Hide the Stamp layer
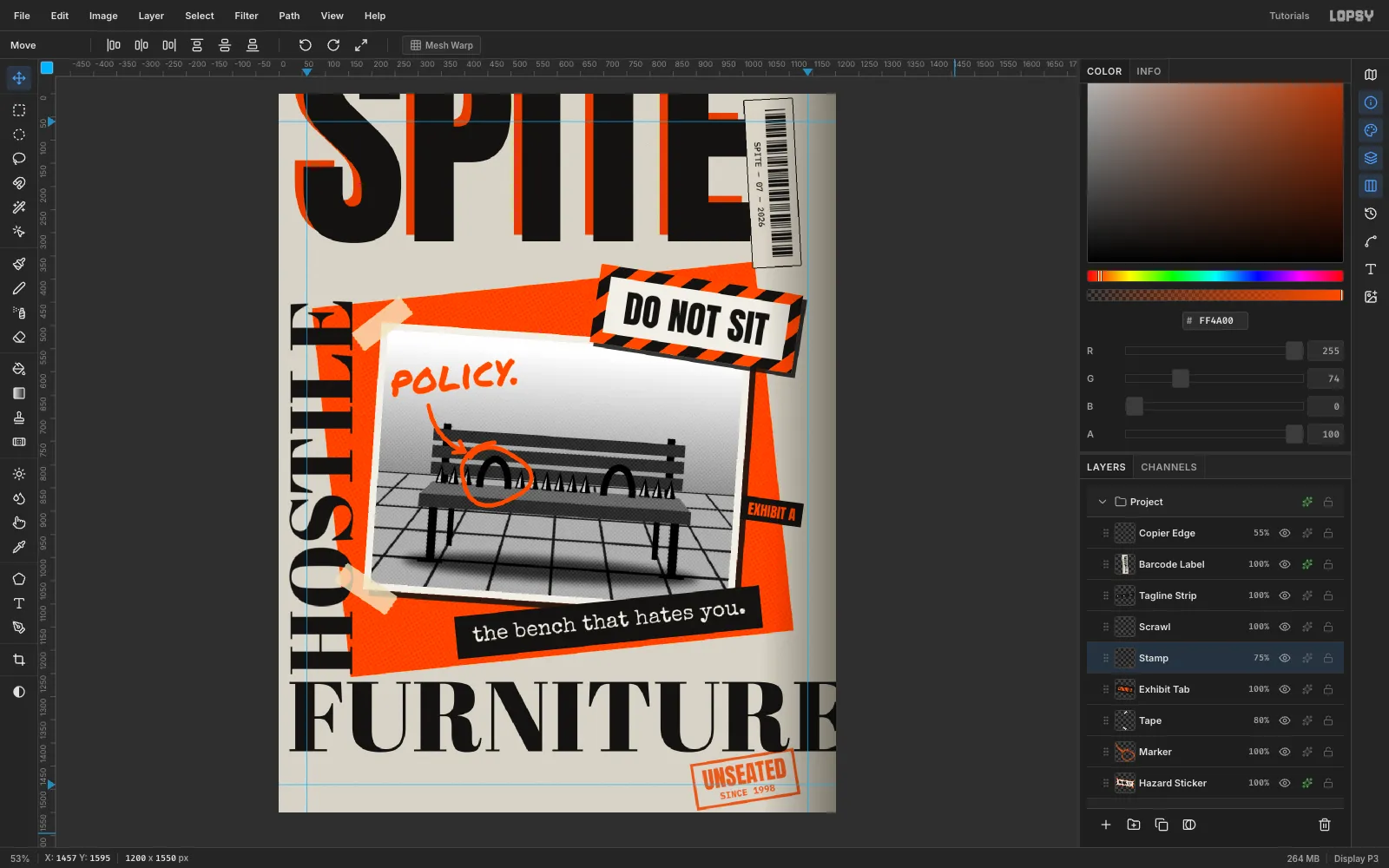The height and width of the screenshot is (868, 1389). [1285, 658]
